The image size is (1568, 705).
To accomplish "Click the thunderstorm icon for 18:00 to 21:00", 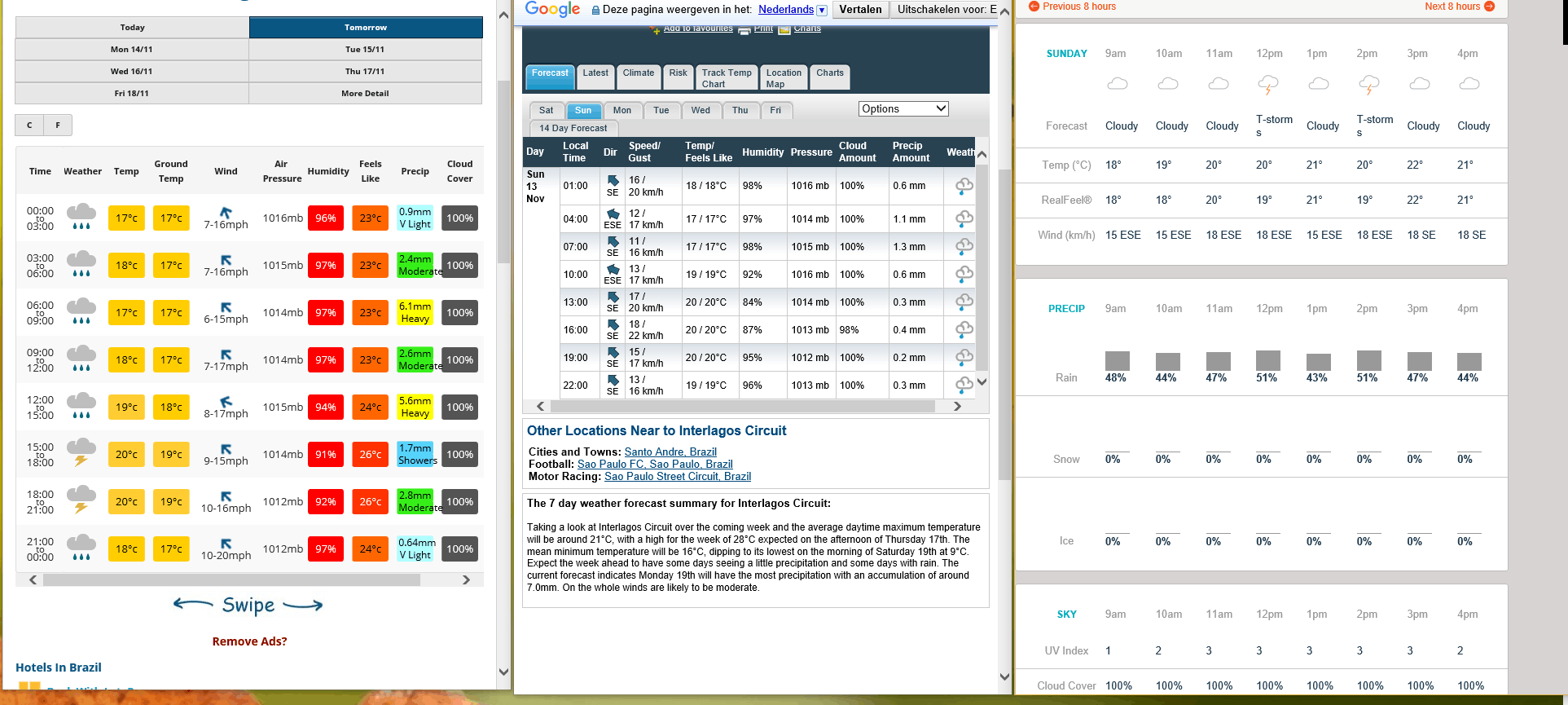I will (81, 500).
